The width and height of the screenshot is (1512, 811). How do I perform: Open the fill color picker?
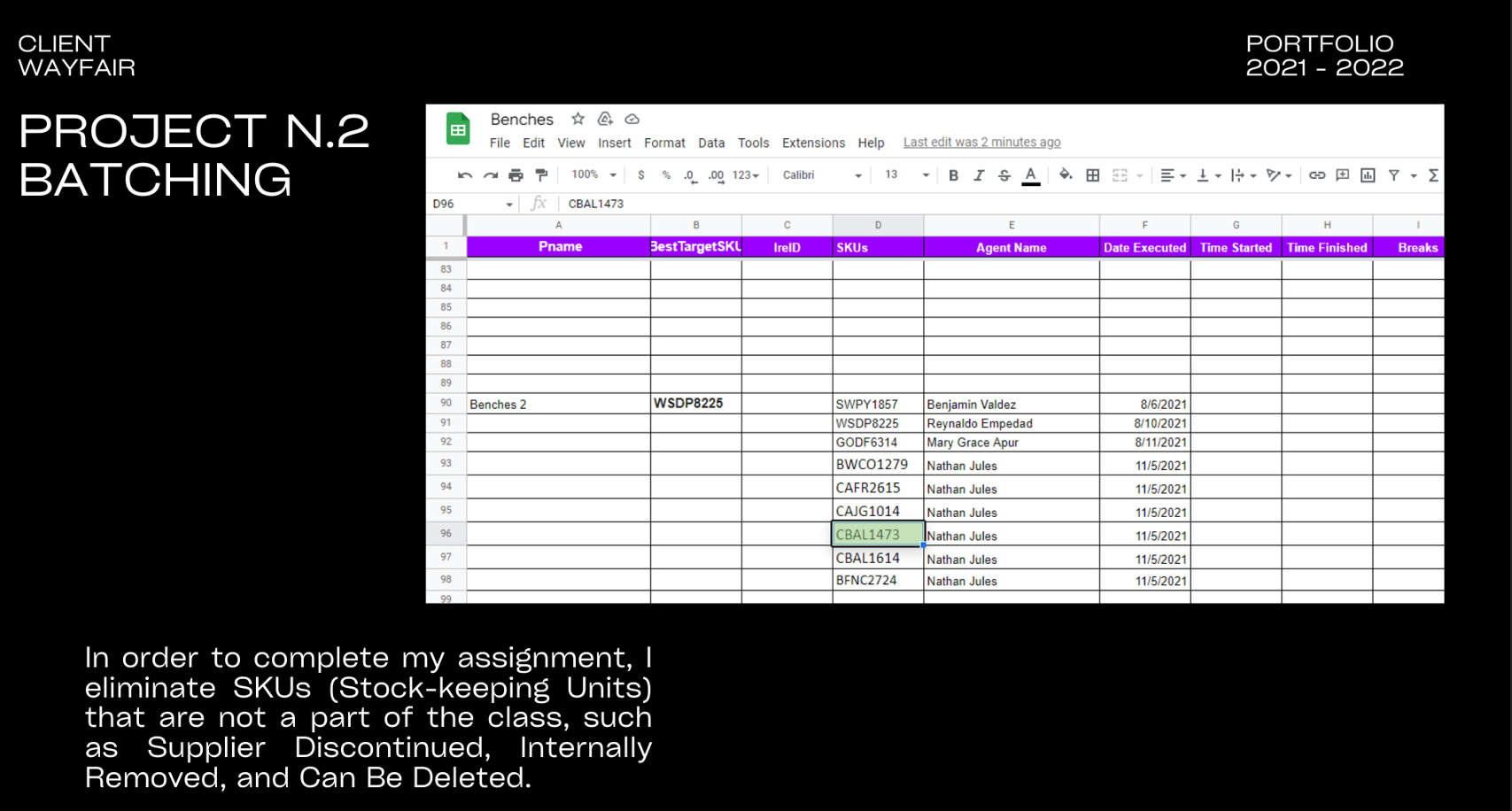(1066, 175)
